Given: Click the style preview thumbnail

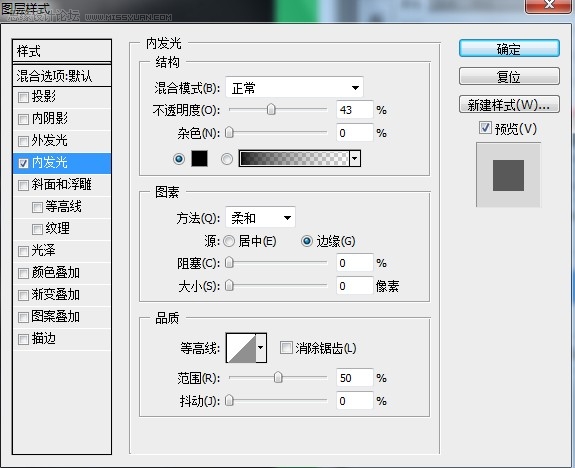Looking at the screenshot, I should click(x=508, y=175).
